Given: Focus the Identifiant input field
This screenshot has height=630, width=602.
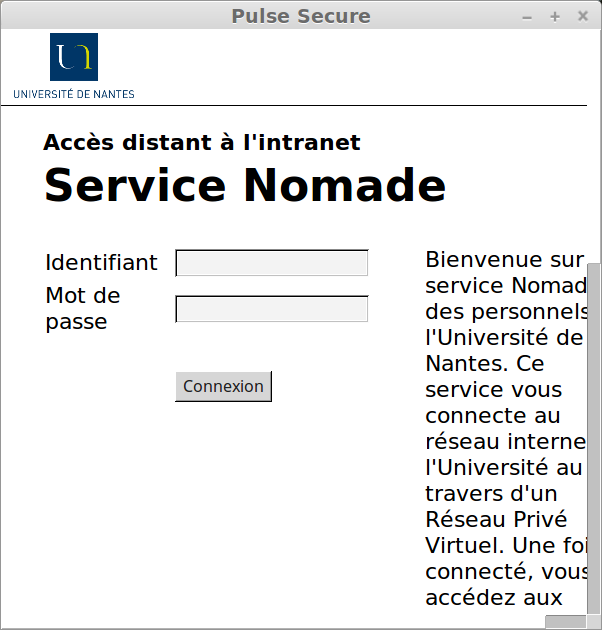Looking at the screenshot, I should click(272, 263).
